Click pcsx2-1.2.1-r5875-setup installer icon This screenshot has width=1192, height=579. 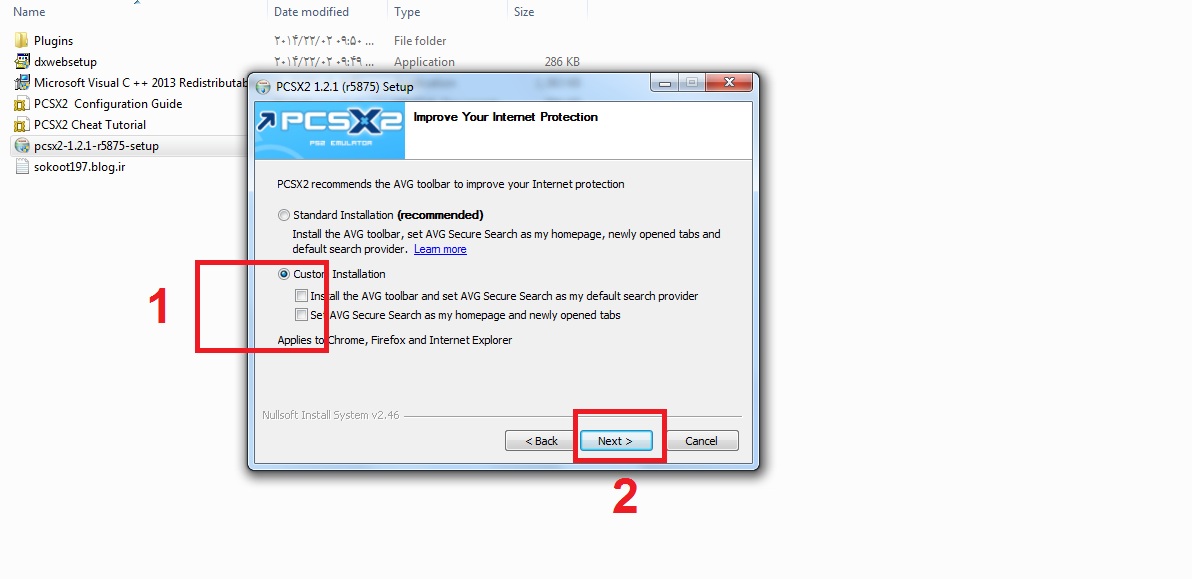tap(21, 145)
